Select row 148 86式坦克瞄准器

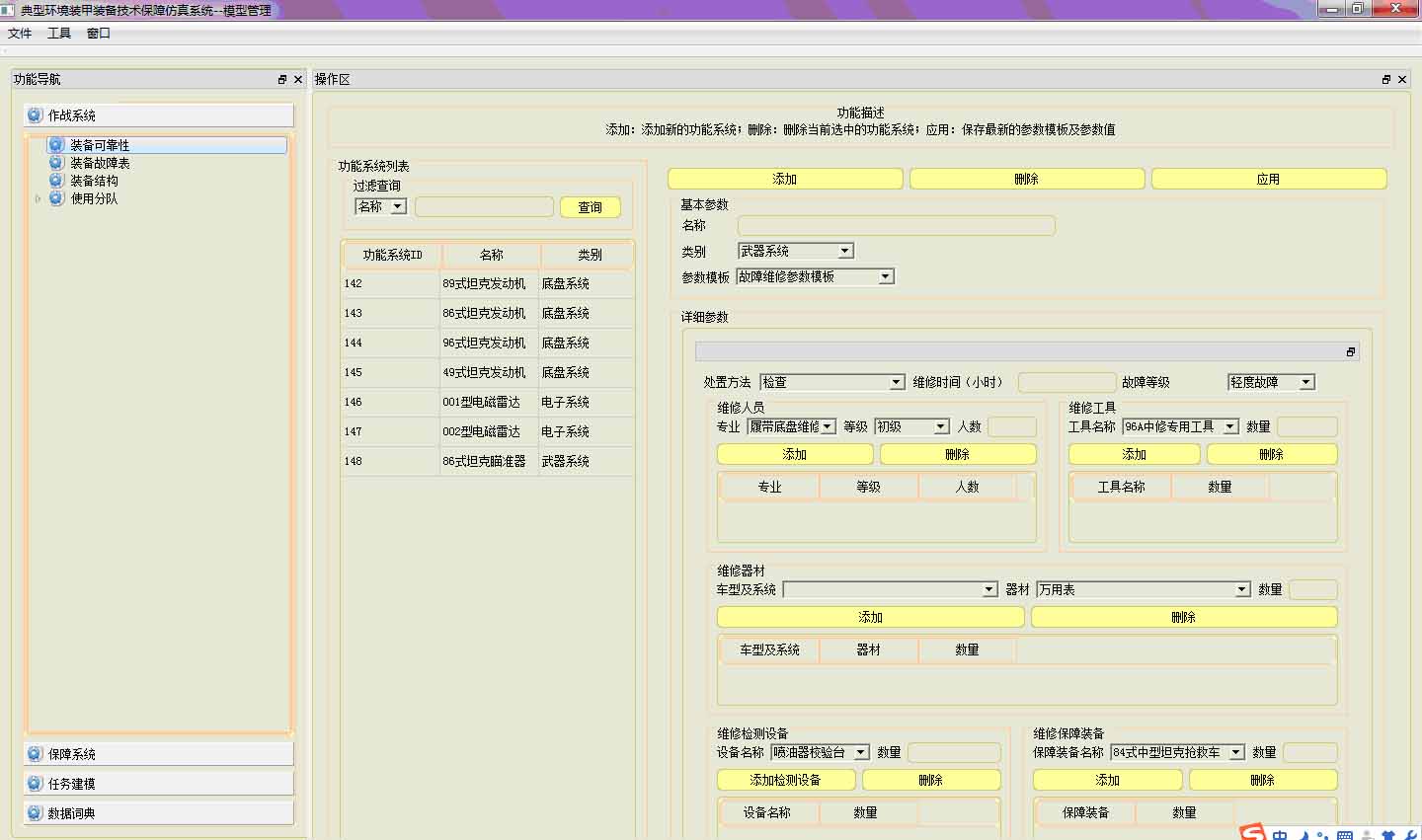pyautogui.click(x=488, y=461)
